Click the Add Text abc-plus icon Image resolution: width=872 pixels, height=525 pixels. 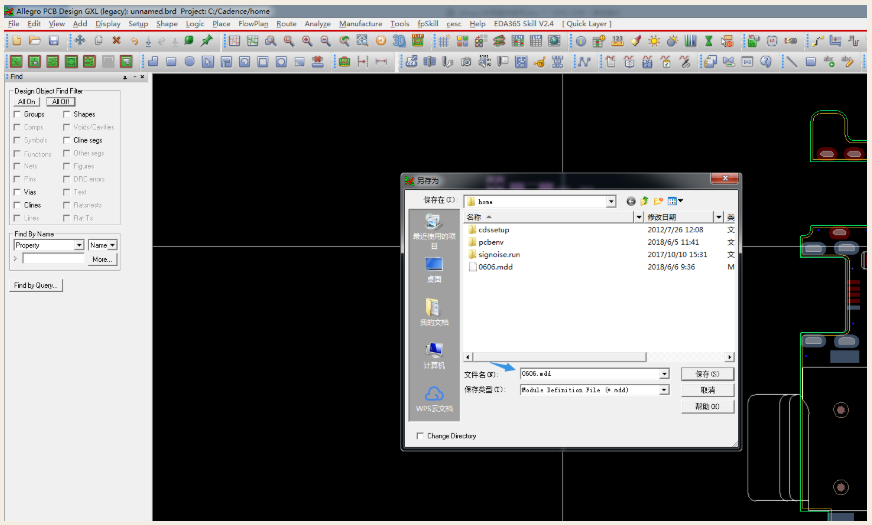click(x=829, y=61)
